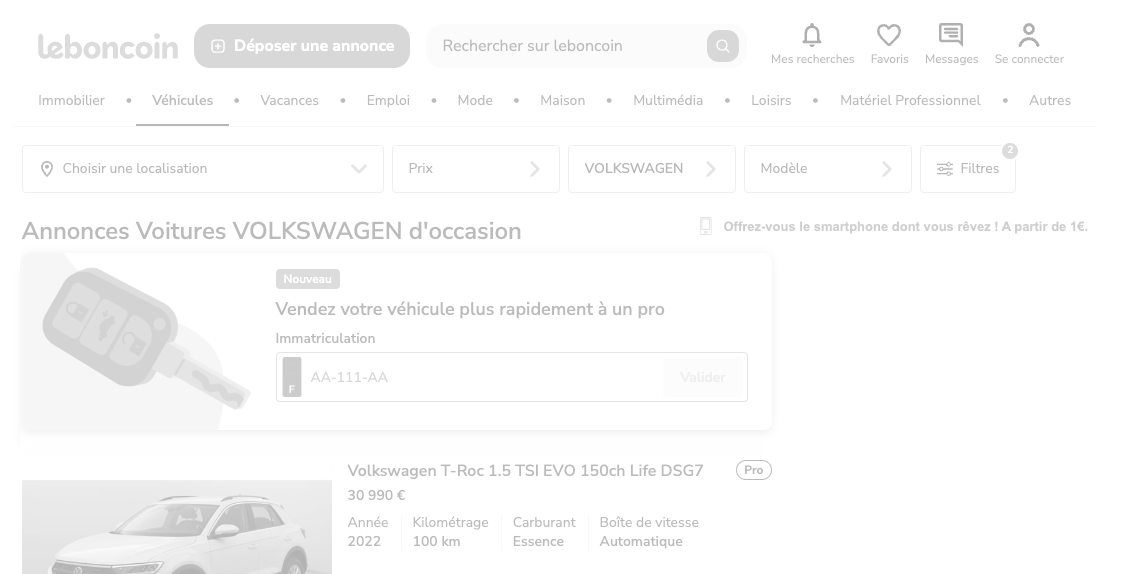Image resolution: width=1140 pixels, height=574 pixels.
Task: Open the VOLKSWAGEN brand filter
Action: click(652, 169)
